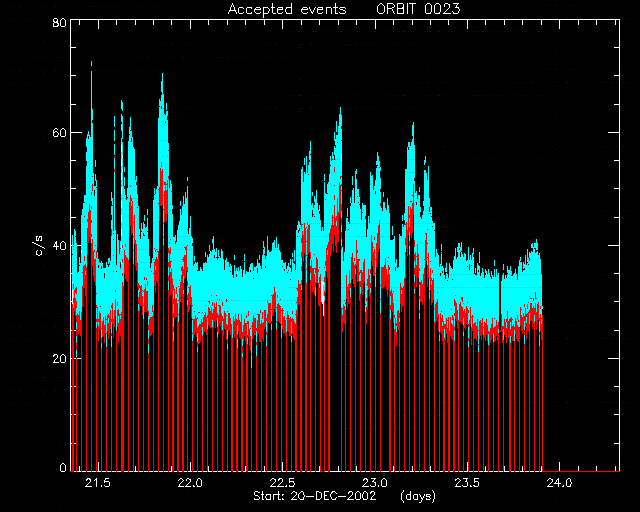640x512 pixels.
Task: Click the y-axis tick label 20
Action: point(59,358)
